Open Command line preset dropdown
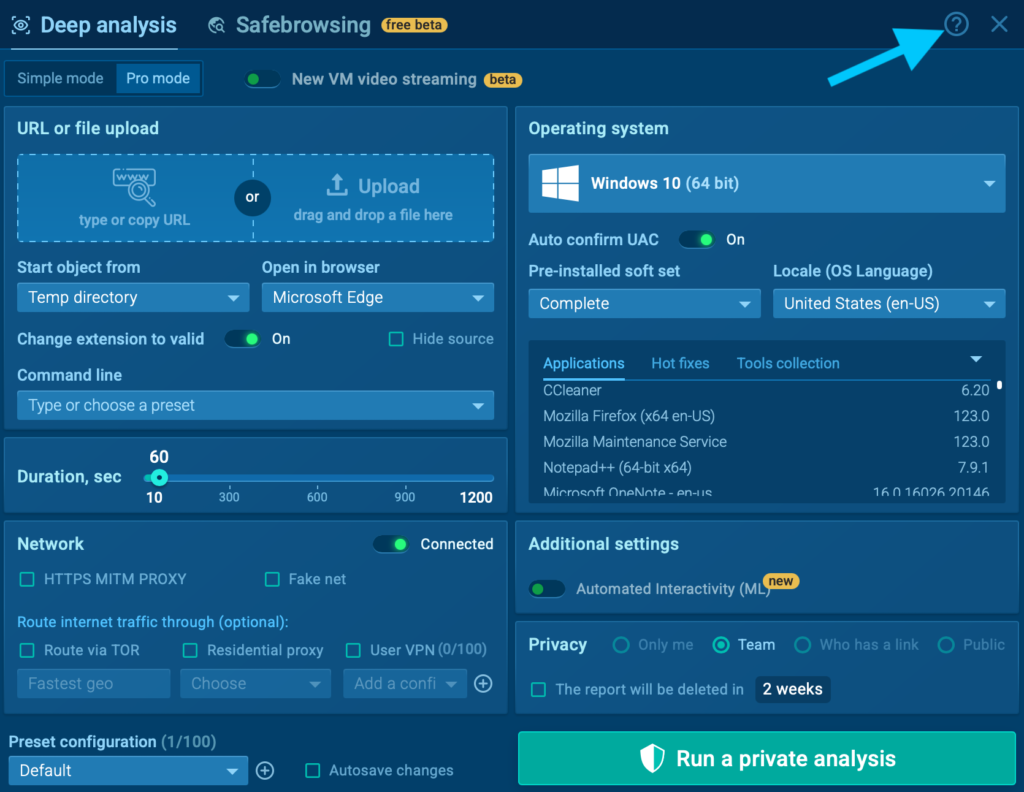Viewport: 1024px width, 792px height. [255, 405]
